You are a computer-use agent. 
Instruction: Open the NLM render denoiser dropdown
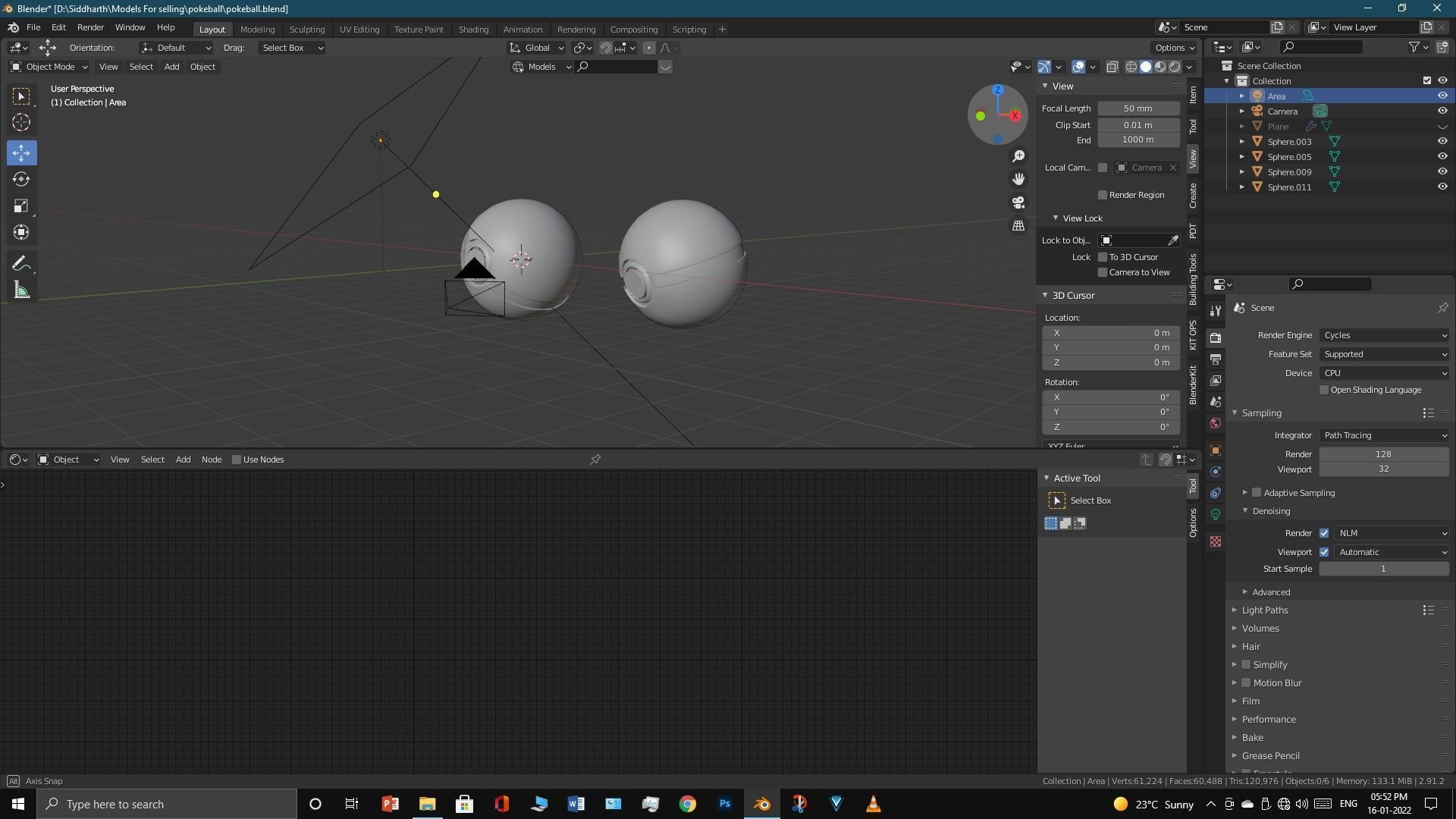point(1392,533)
